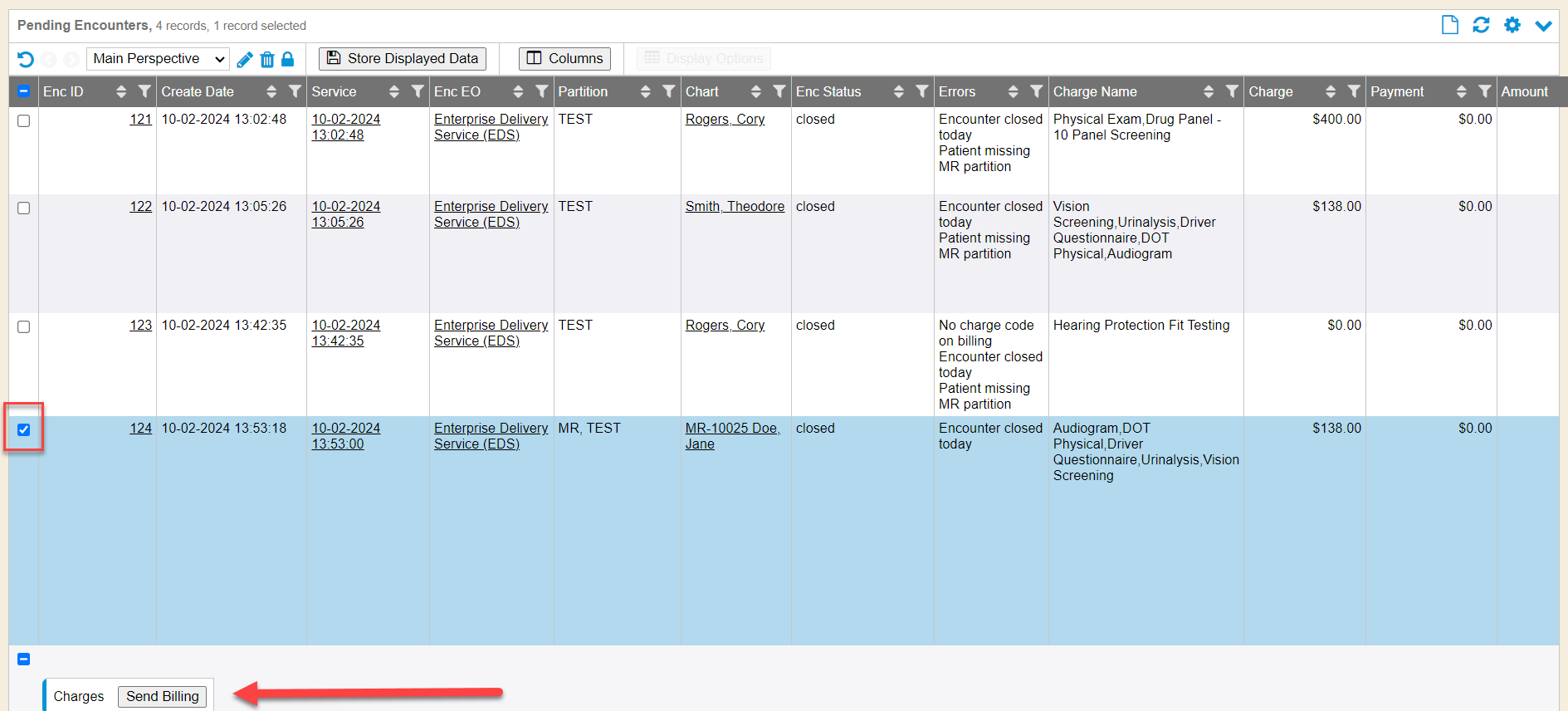Viewport: 1568px width, 711px height.
Task: Open the Main Perspective dropdown
Action: pos(158,59)
